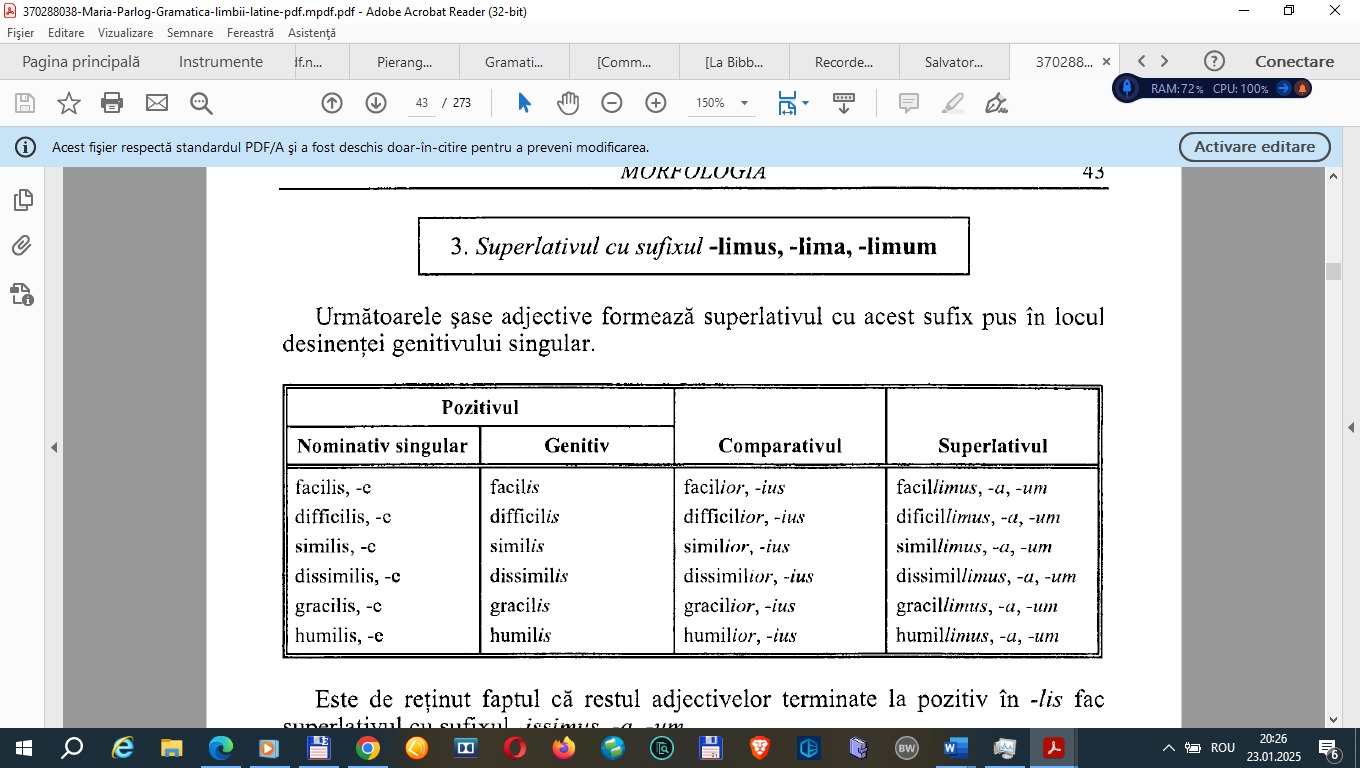Open the Editare menu

(66, 33)
